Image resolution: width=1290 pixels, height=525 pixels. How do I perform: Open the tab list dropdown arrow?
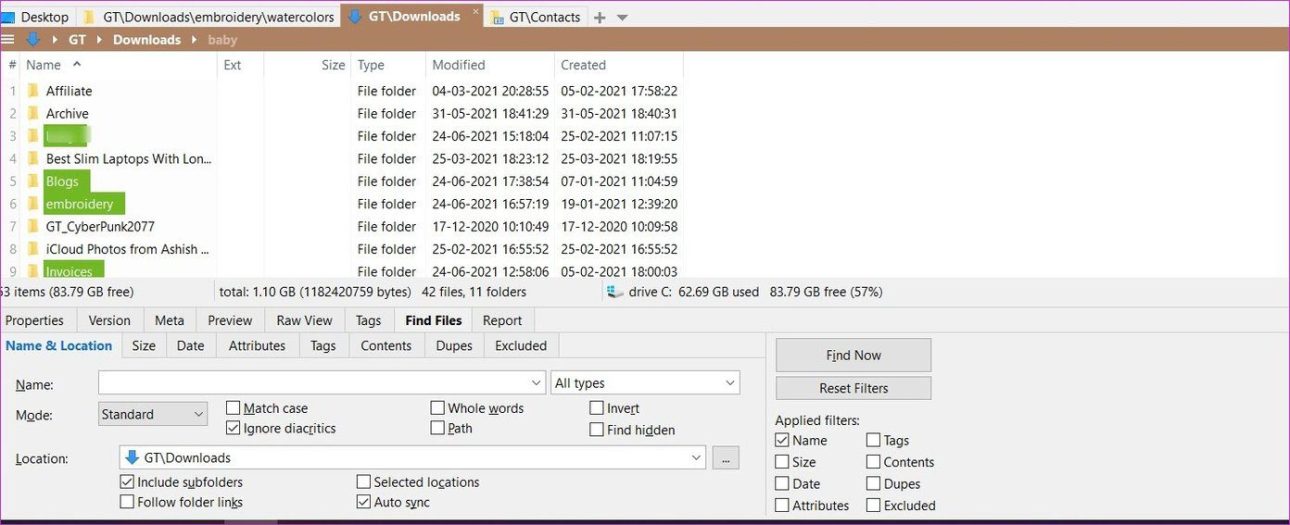pyautogui.click(x=622, y=18)
